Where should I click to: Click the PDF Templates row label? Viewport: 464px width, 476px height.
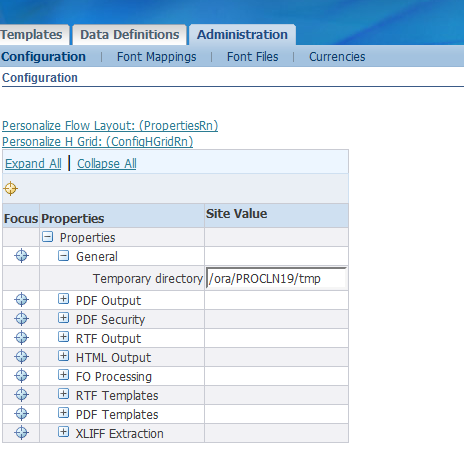[117, 415]
